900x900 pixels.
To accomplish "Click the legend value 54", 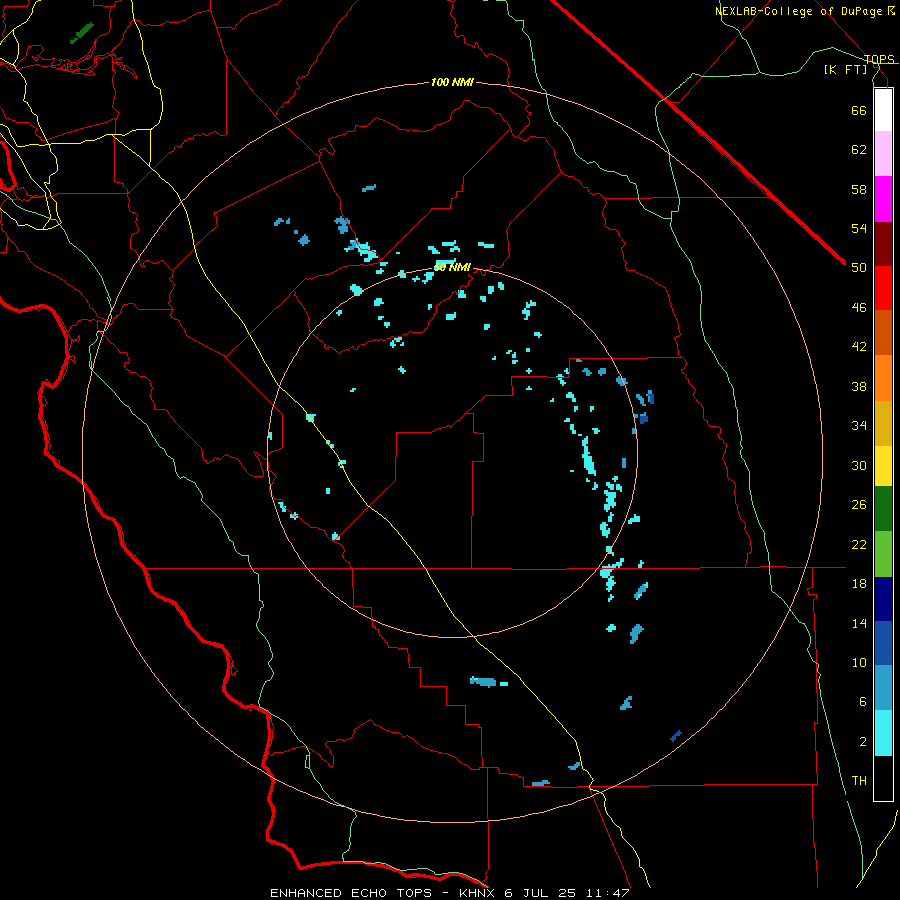I will (859, 228).
